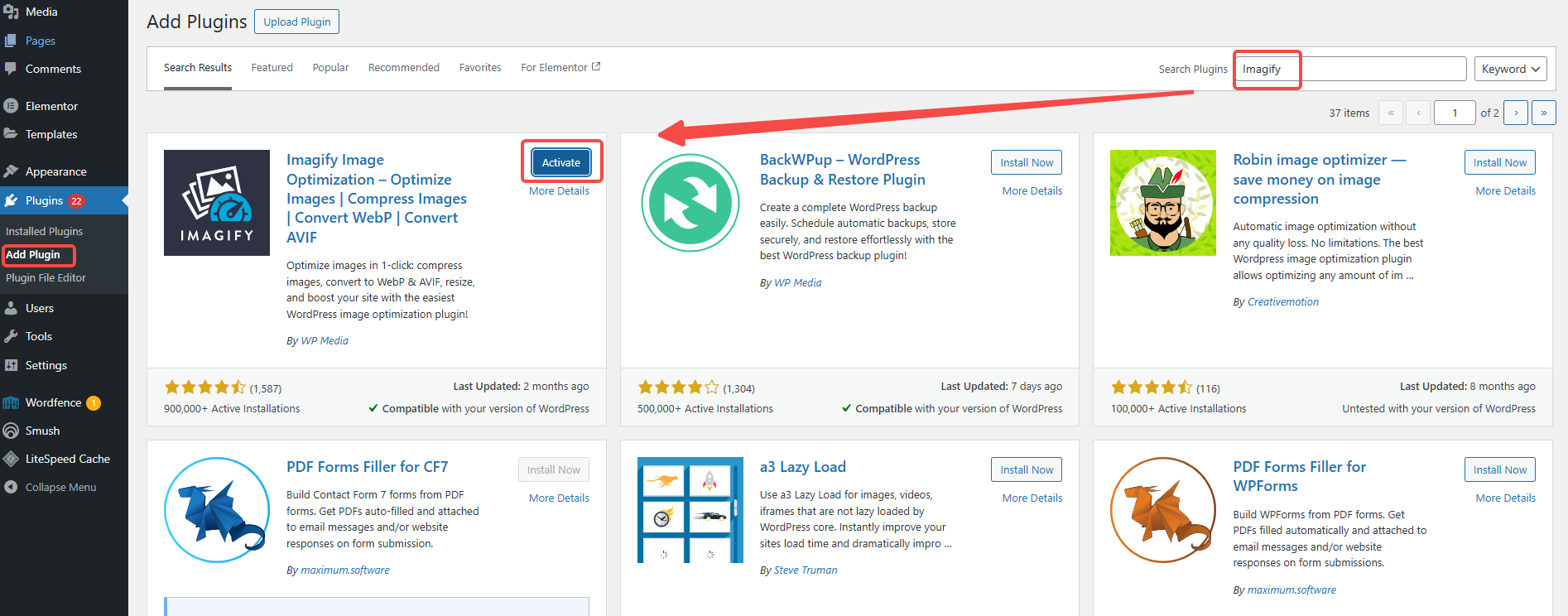
Task: Open LiteSpeed Cache menu item
Action: [x=67, y=459]
